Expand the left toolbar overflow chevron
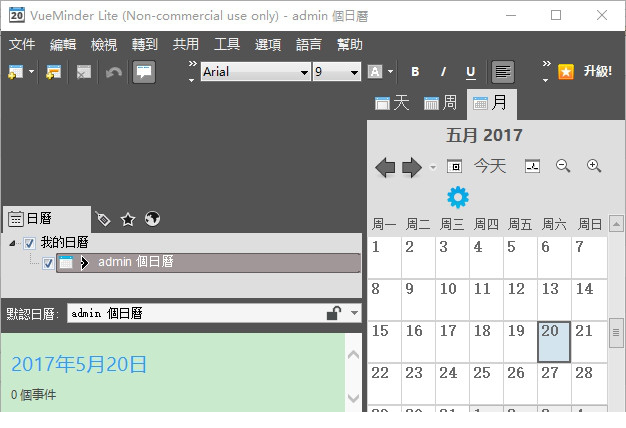Viewport: 626px width, 428px height. (x=192, y=72)
